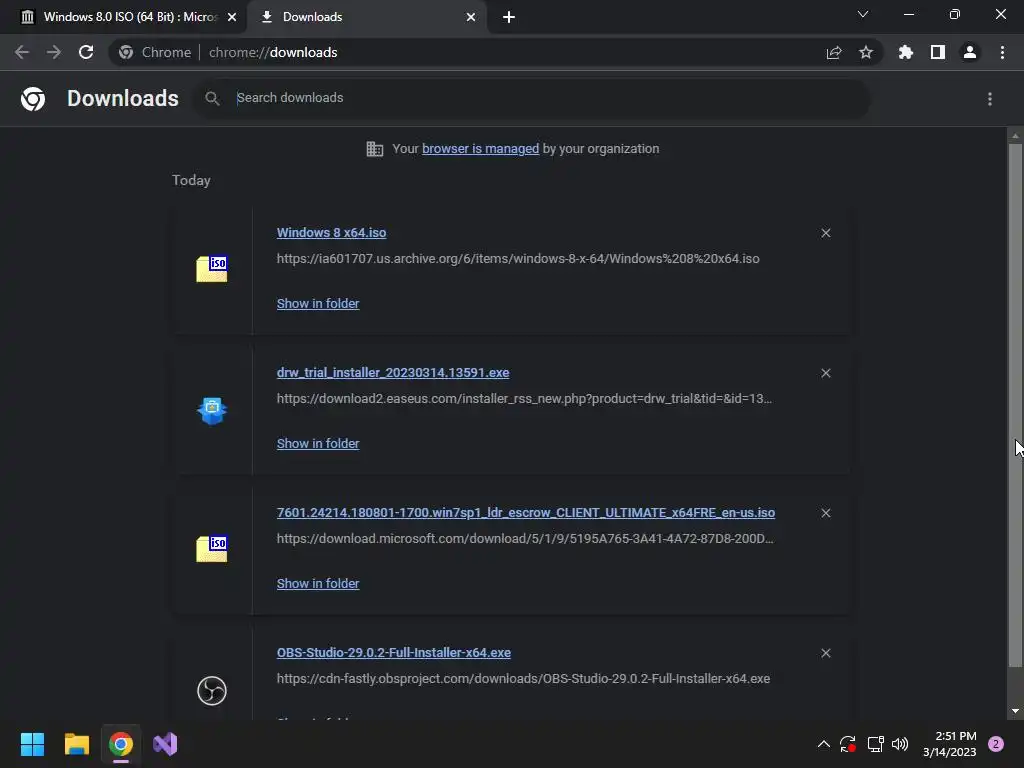Click the archive.org source URL text
1024x768 pixels.
518,259
